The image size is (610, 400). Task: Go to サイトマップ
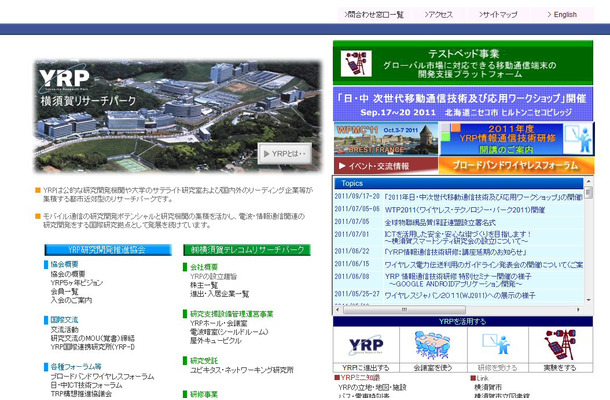click(x=498, y=15)
